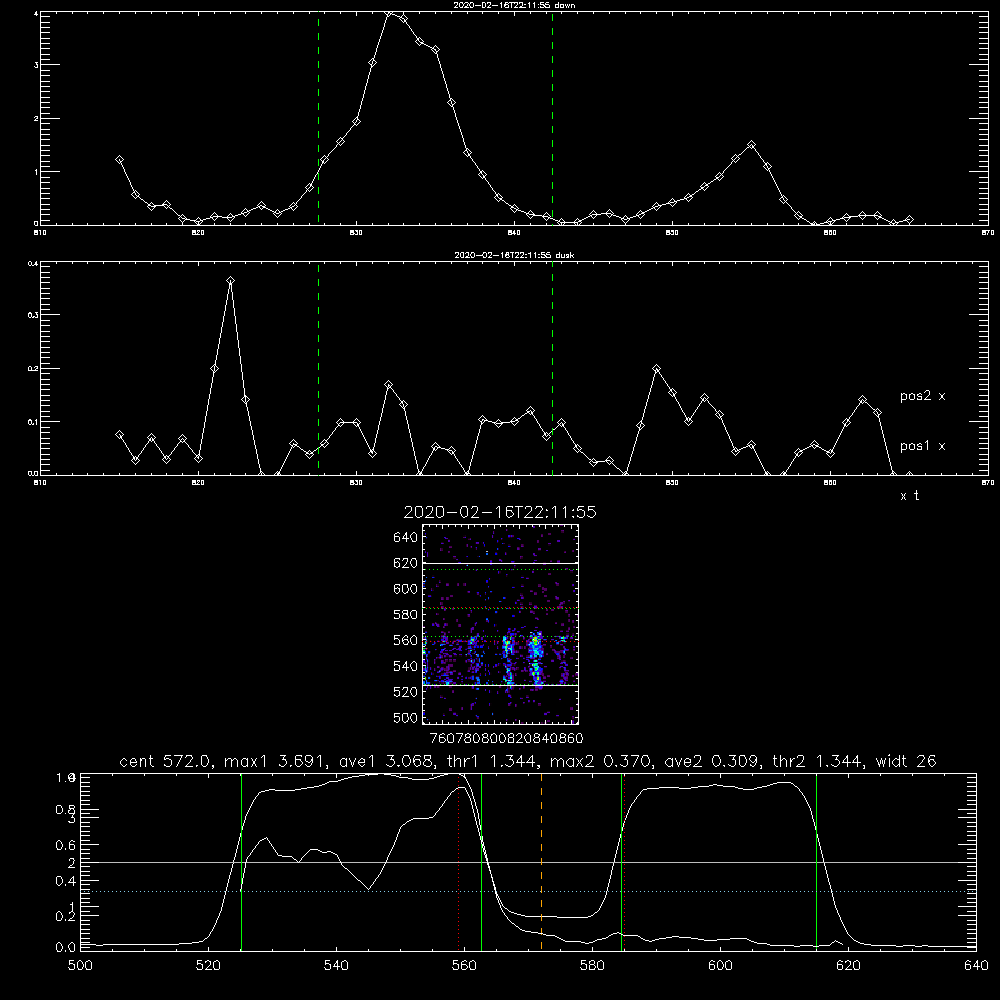Click the '580' label on bottom plot x-axis
The height and width of the screenshot is (1000, 1000).
pos(592,965)
